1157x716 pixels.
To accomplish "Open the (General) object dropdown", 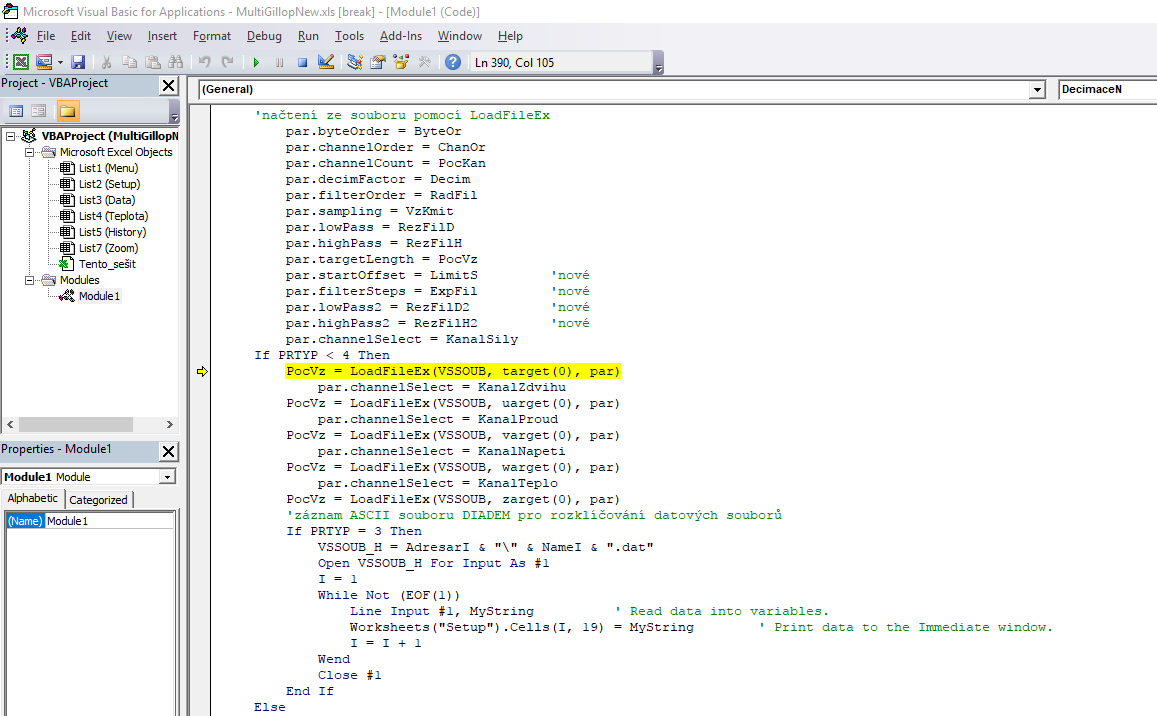I will coord(1036,90).
